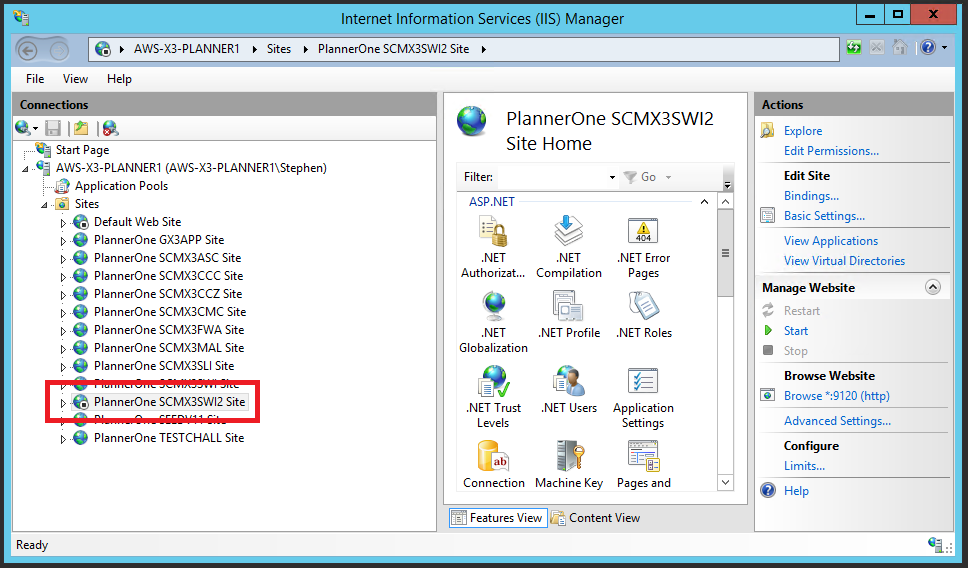This screenshot has height=568, width=968.
Task: Expand the PlannerOne SCMX3ASC Site node
Action: 63,258
